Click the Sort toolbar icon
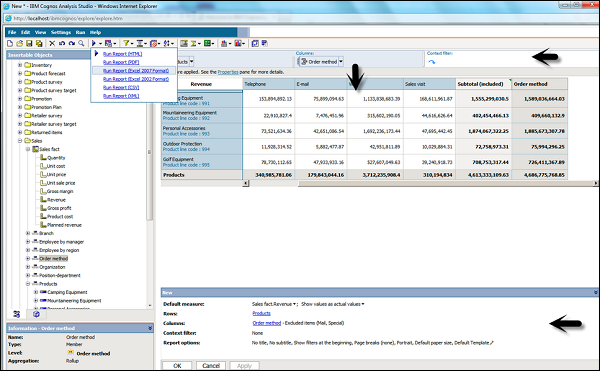Screen dimensions: 600x371 pos(166,44)
